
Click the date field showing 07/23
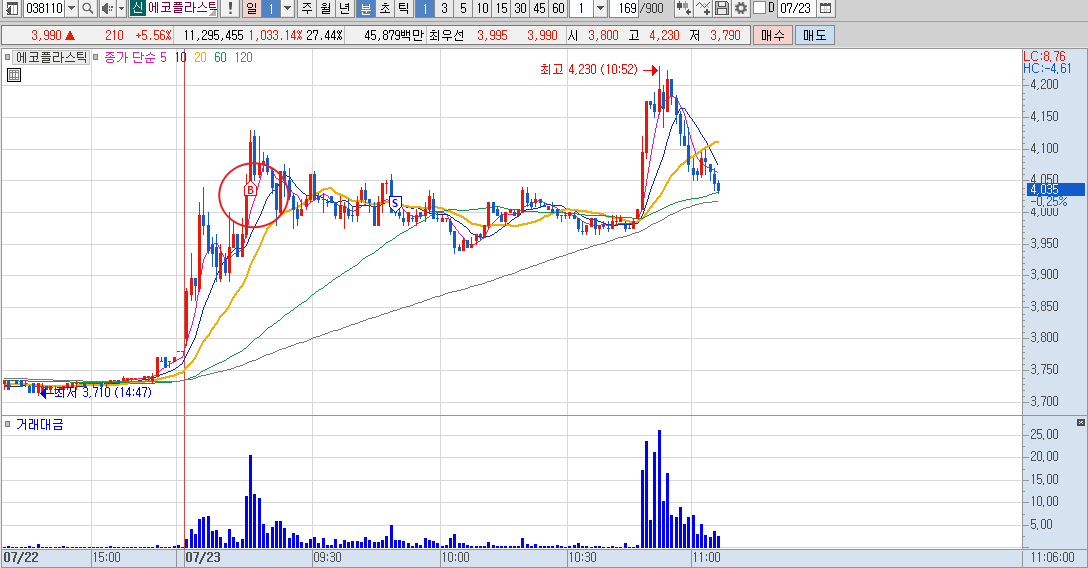[x=795, y=8]
